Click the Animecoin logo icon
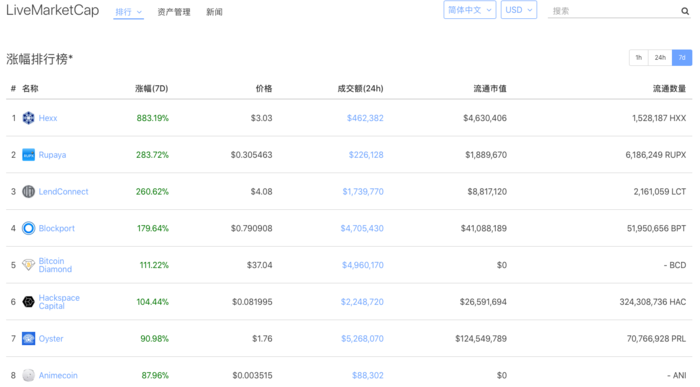700x387 pixels. pyautogui.click(x=29, y=375)
